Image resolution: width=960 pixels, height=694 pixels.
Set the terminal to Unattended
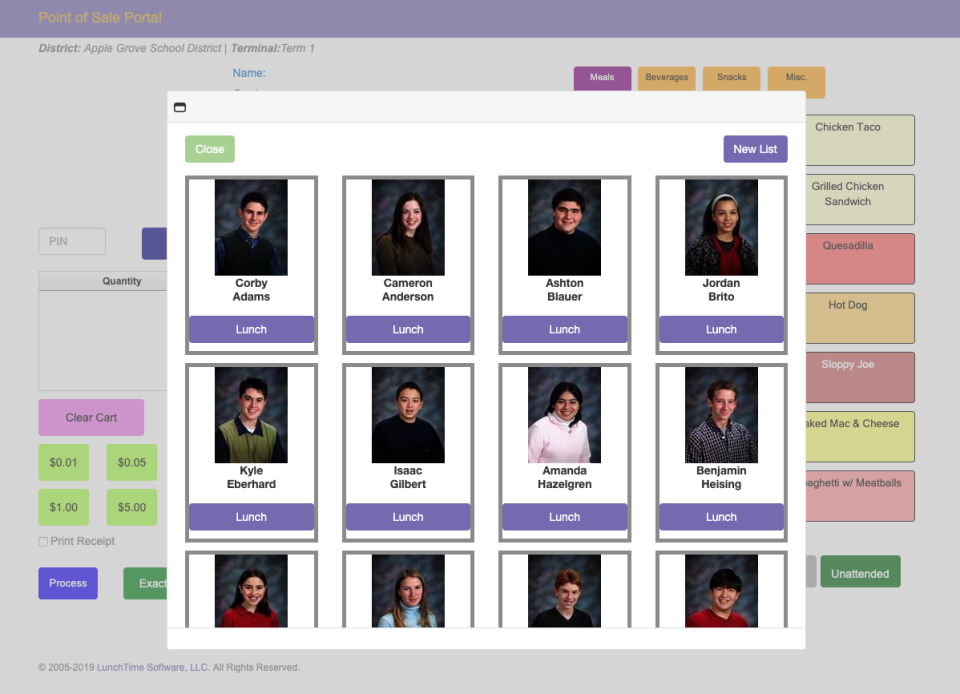(860, 572)
